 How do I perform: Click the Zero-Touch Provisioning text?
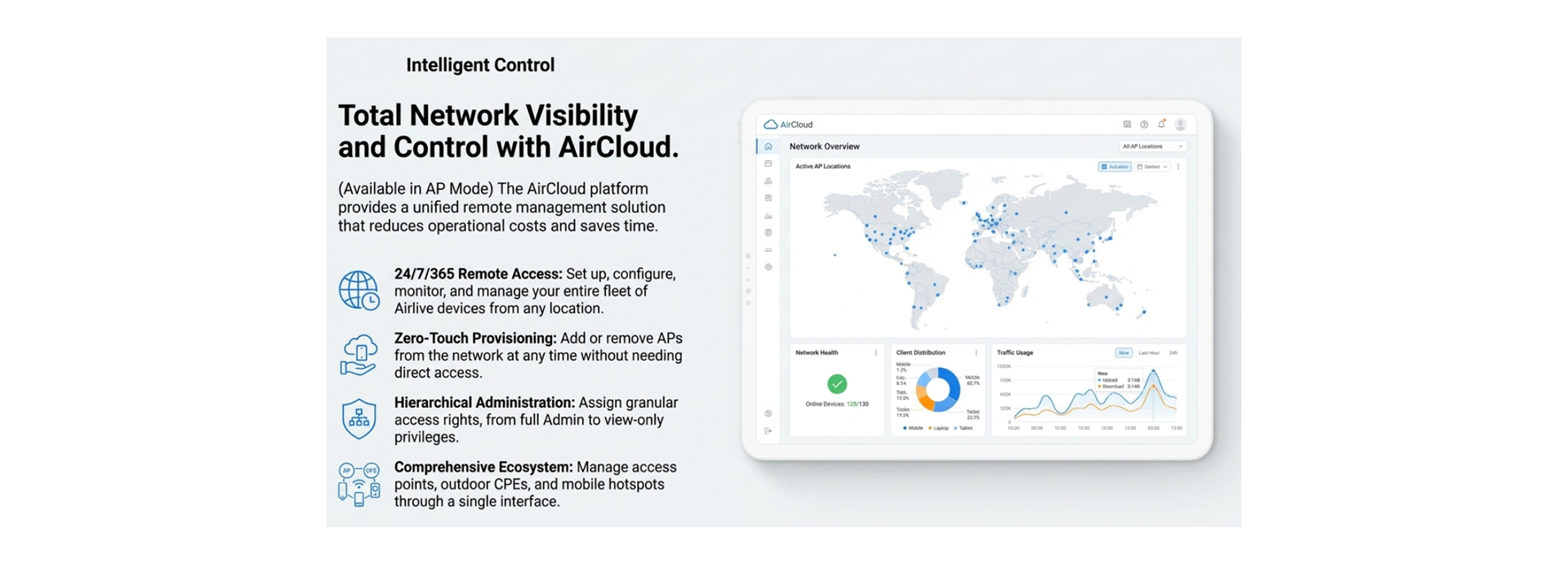tap(475, 338)
